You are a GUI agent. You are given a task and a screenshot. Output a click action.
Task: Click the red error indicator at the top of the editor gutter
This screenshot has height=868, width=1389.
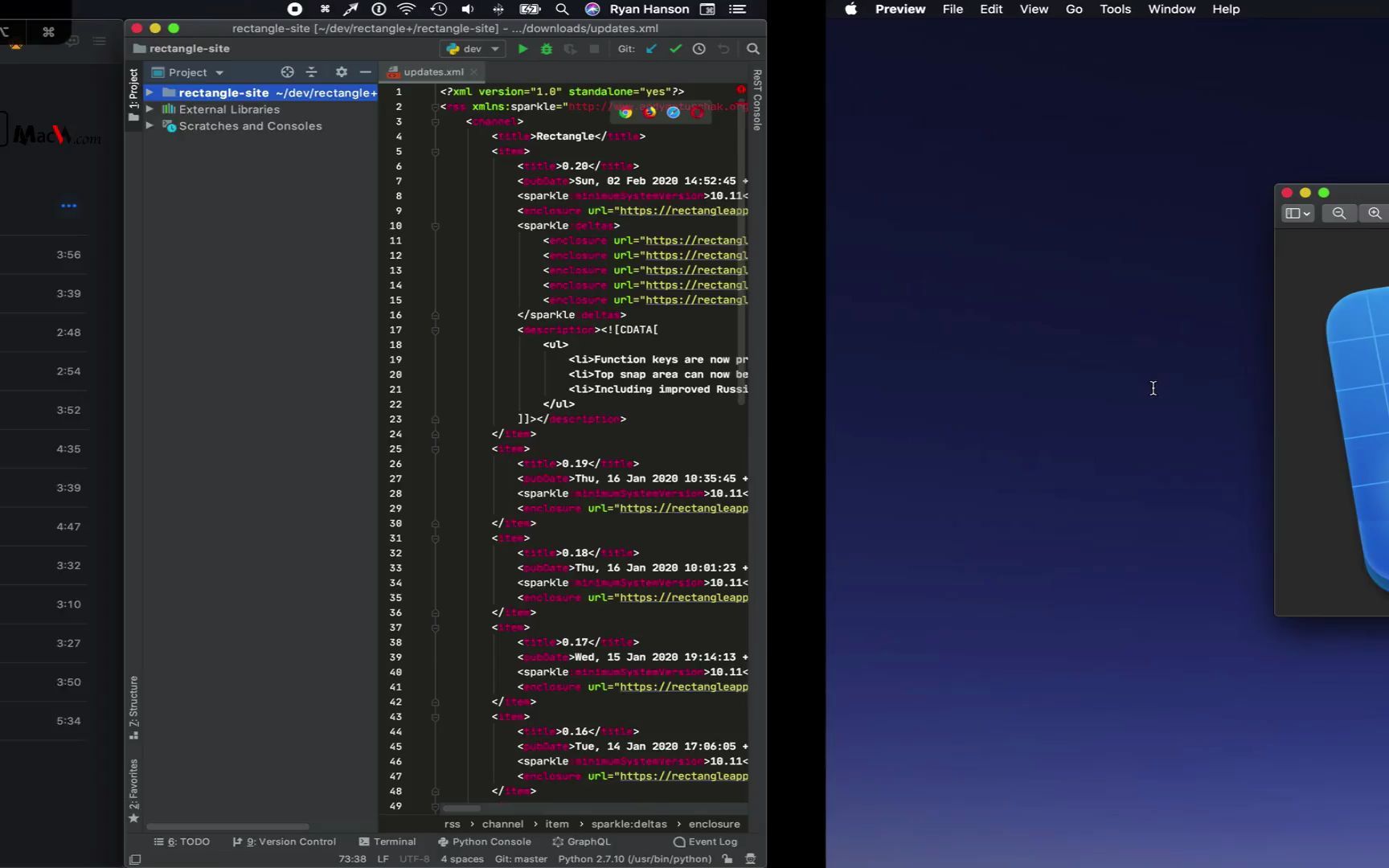(741, 89)
